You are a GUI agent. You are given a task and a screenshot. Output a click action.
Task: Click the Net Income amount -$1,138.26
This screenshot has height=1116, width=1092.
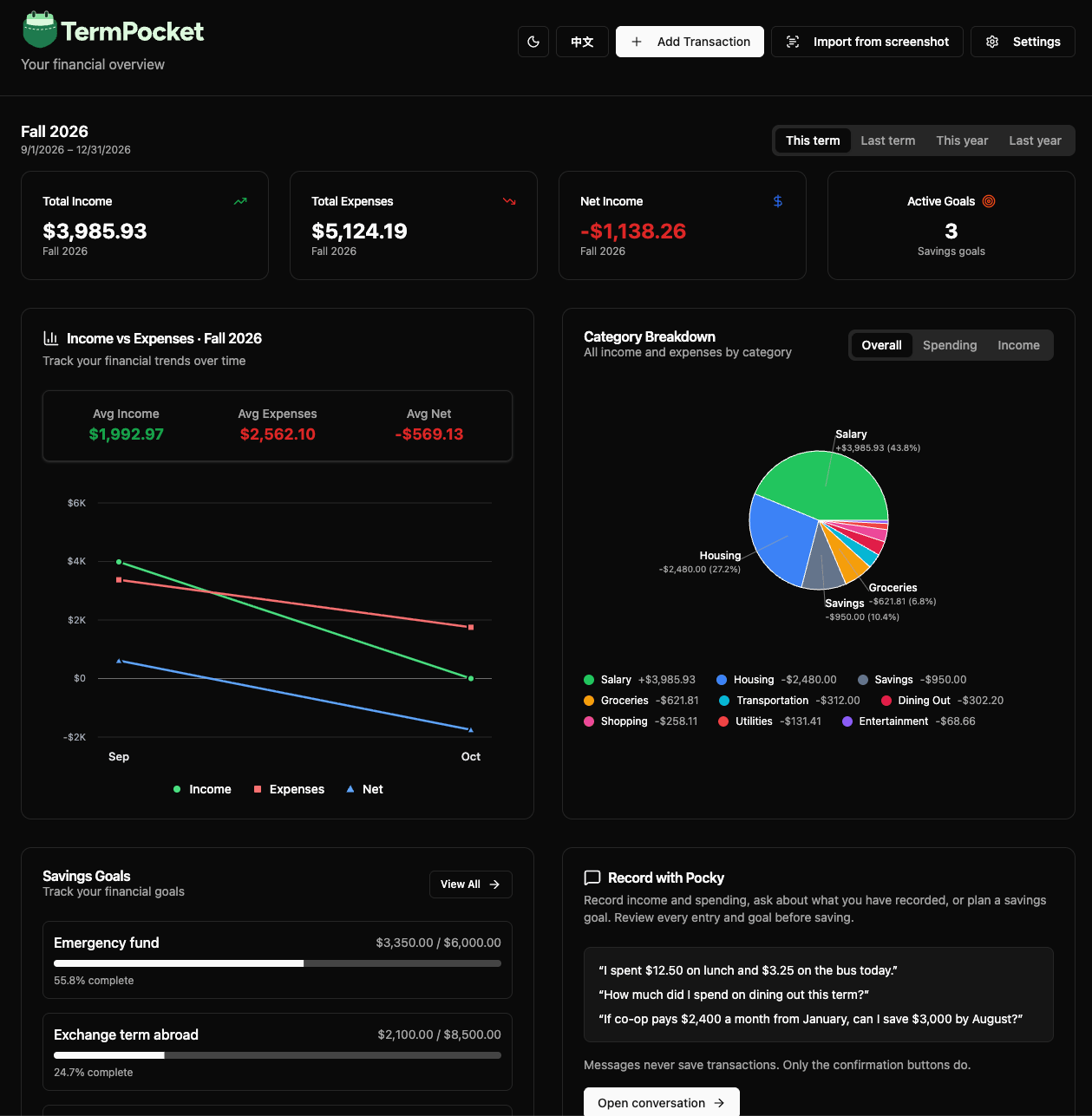click(633, 232)
